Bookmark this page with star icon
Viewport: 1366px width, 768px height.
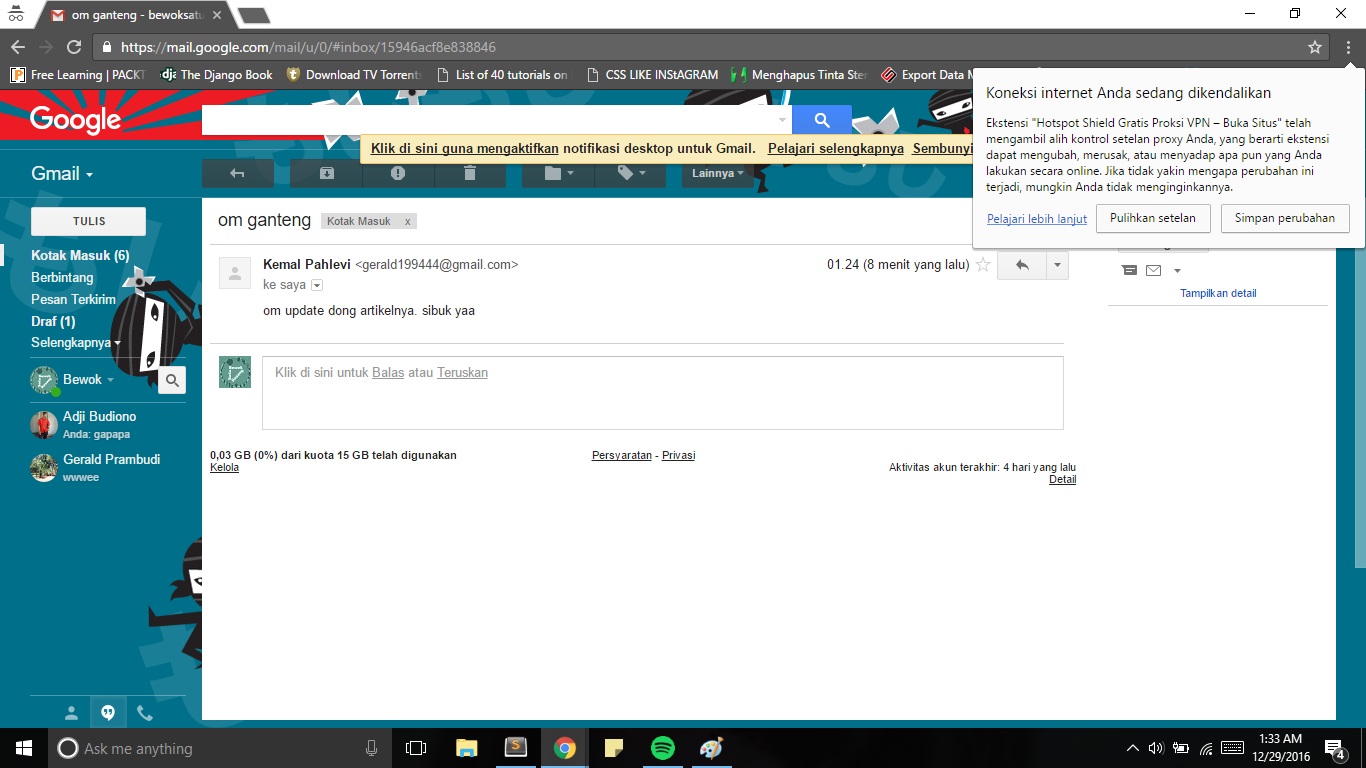1315,47
